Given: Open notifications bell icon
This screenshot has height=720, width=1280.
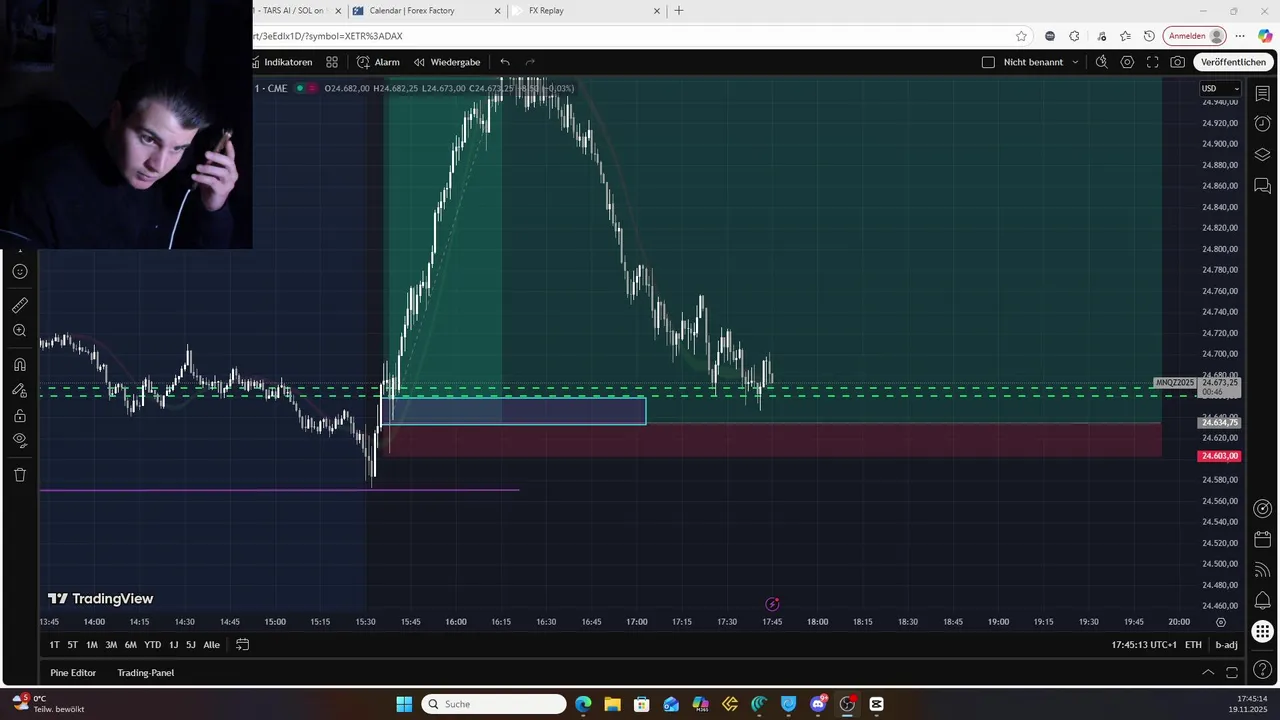Looking at the screenshot, I should [1262, 601].
